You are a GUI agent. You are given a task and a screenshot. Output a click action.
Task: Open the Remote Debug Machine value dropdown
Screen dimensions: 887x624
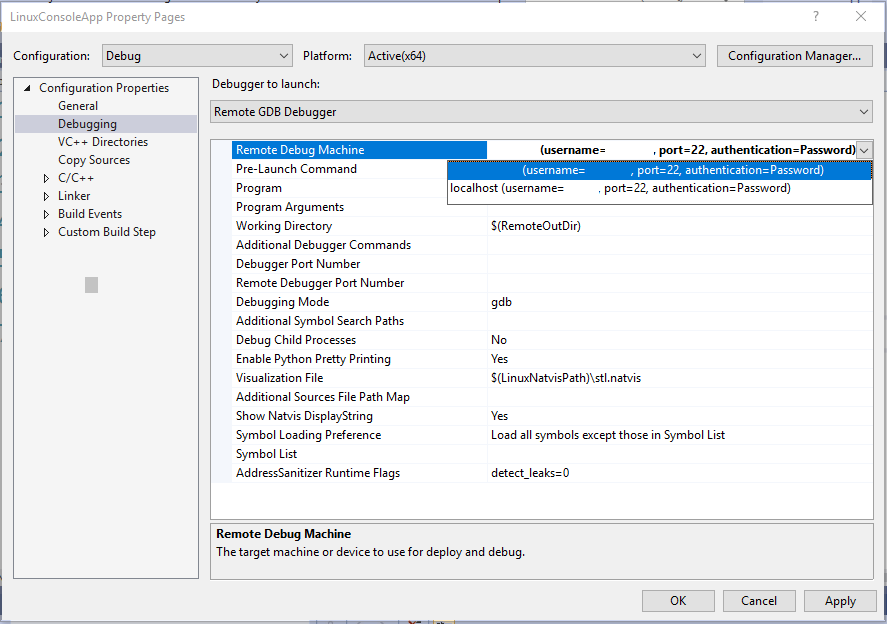(862, 149)
